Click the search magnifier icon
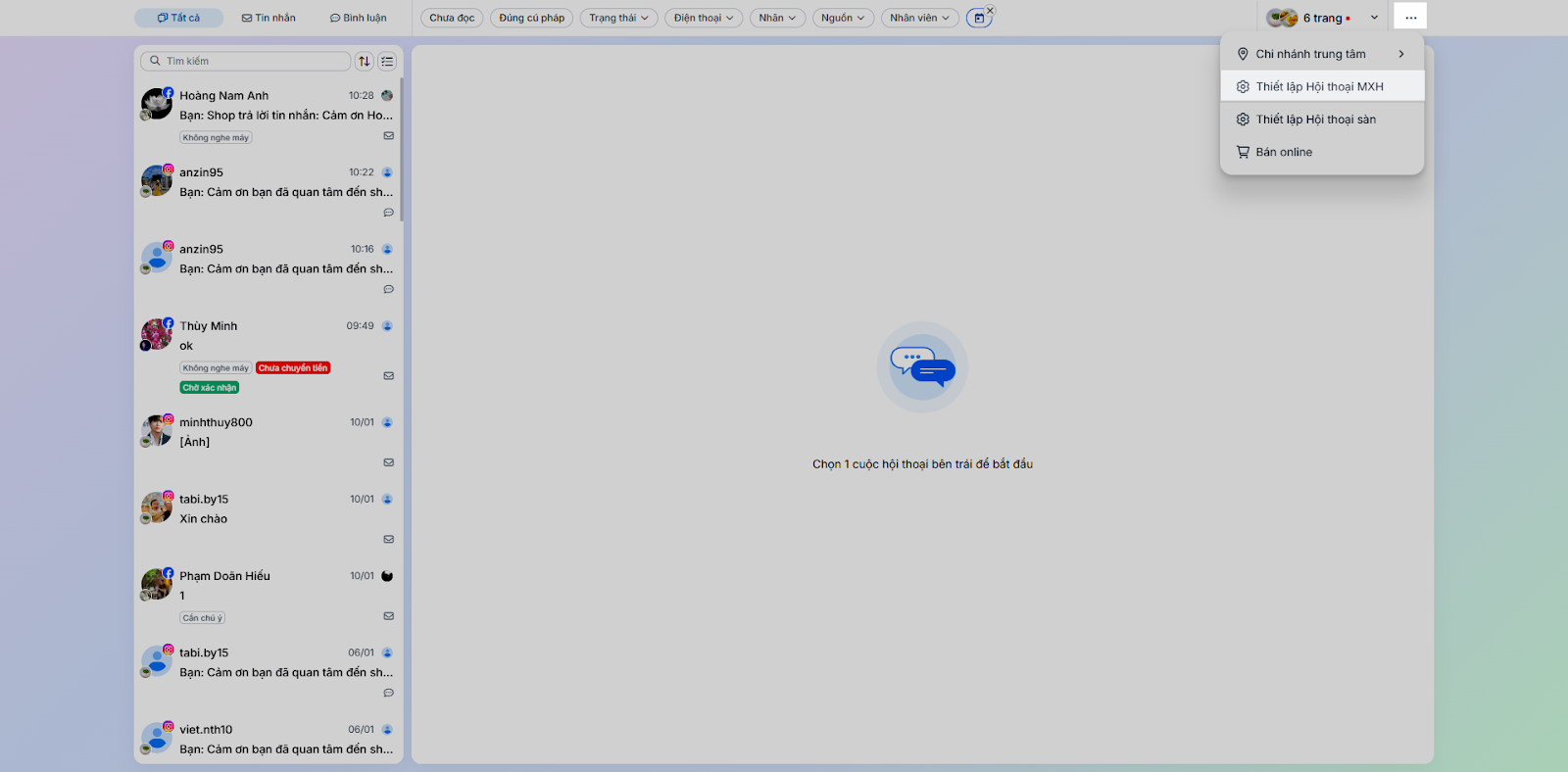The image size is (1568, 772). (x=155, y=61)
